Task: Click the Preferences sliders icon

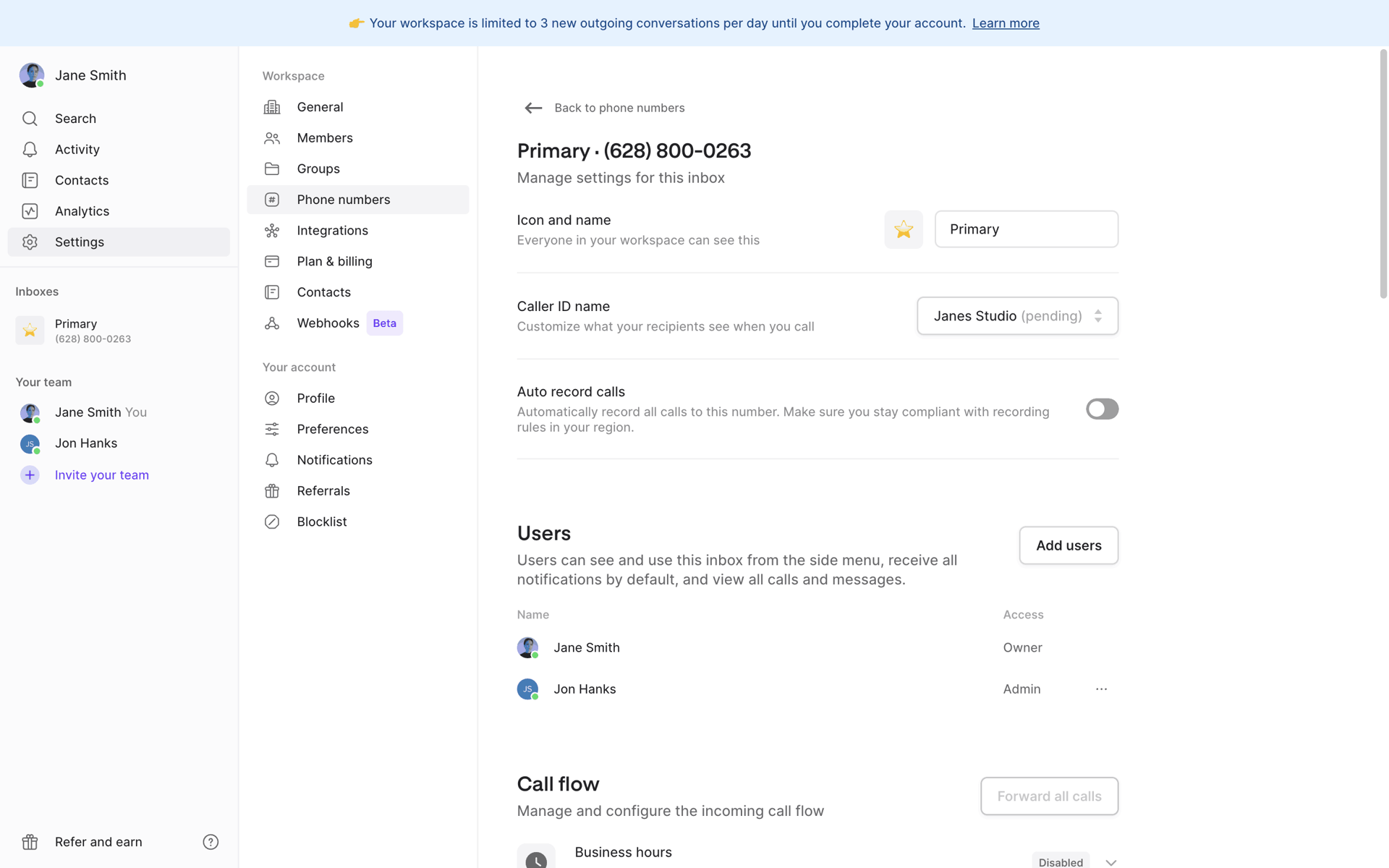Action: pyautogui.click(x=272, y=429)
